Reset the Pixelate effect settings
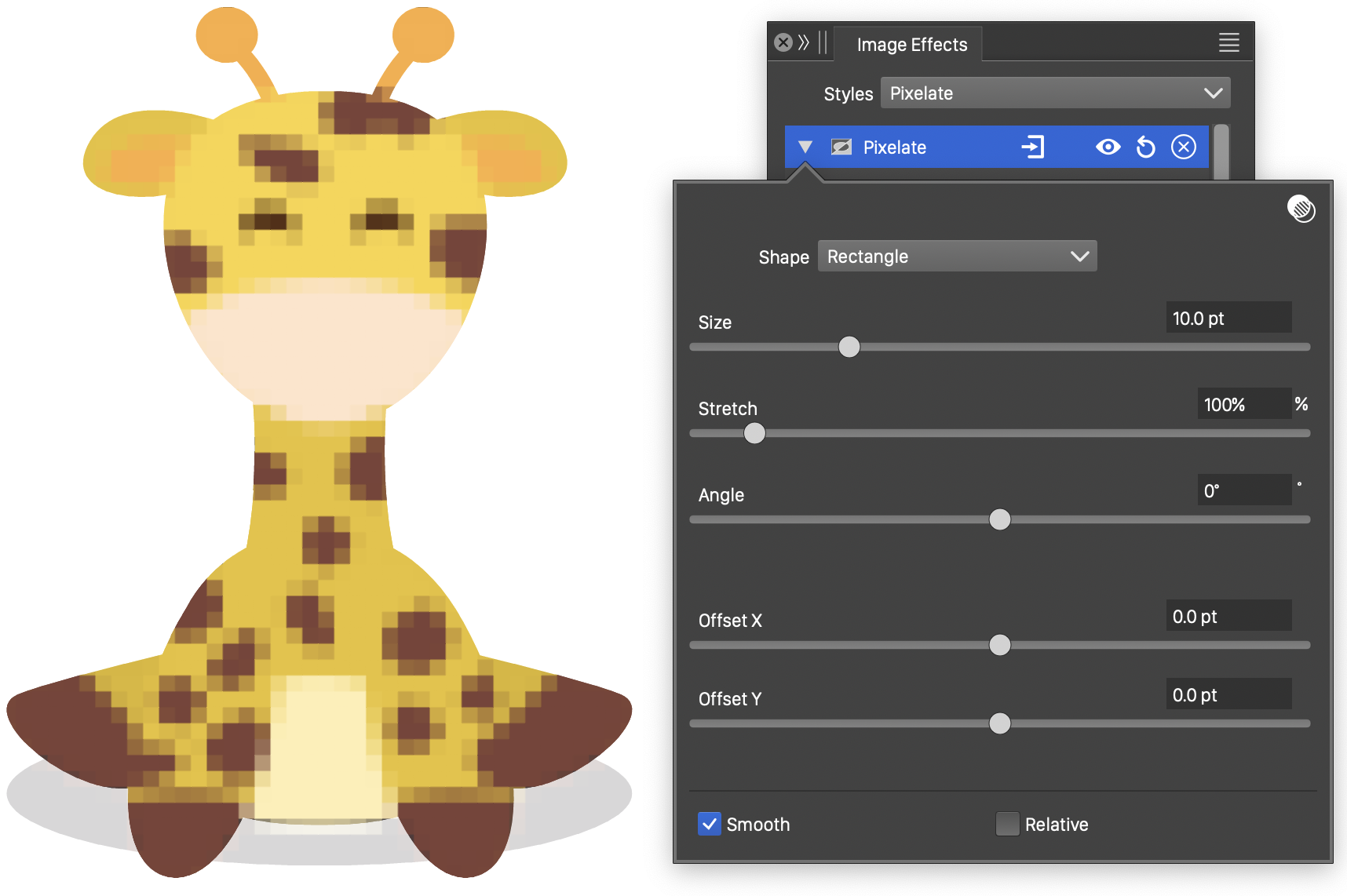The image size is (1347, 896). tap(1145, 147)
